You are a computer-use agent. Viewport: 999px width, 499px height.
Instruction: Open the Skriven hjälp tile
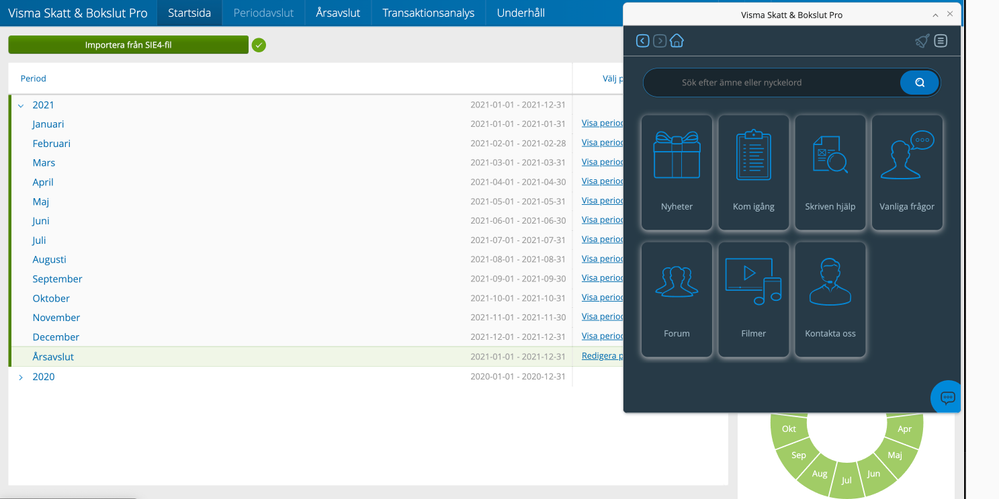click(x=830, y=171)
